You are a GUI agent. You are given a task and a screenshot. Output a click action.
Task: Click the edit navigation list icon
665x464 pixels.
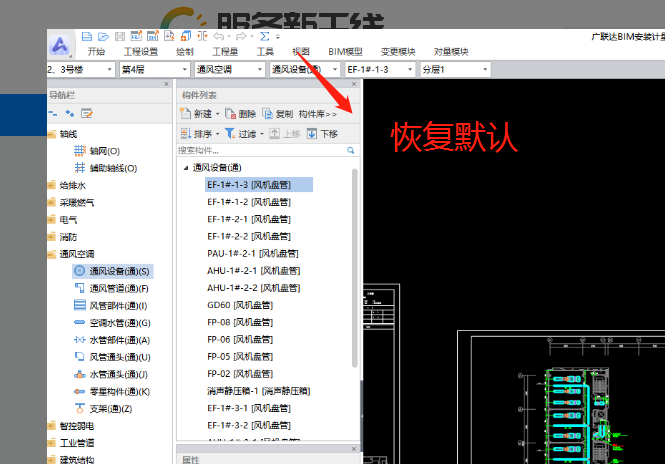[x=87, y=114]
